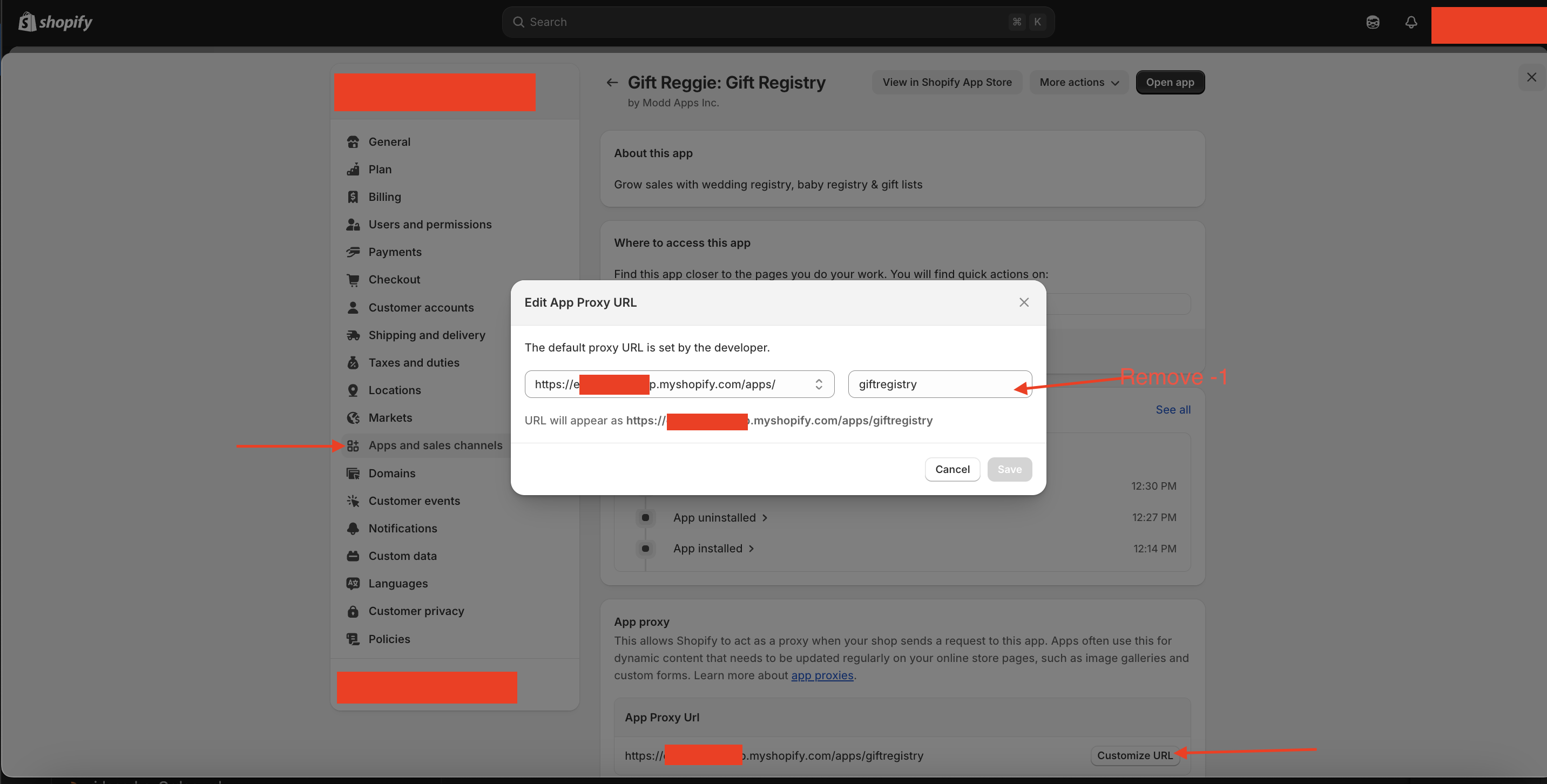Click the Customer privacy lock icon
Image resolution: width=1547 pixels, height=784 pixels.
tap(353, 611)
